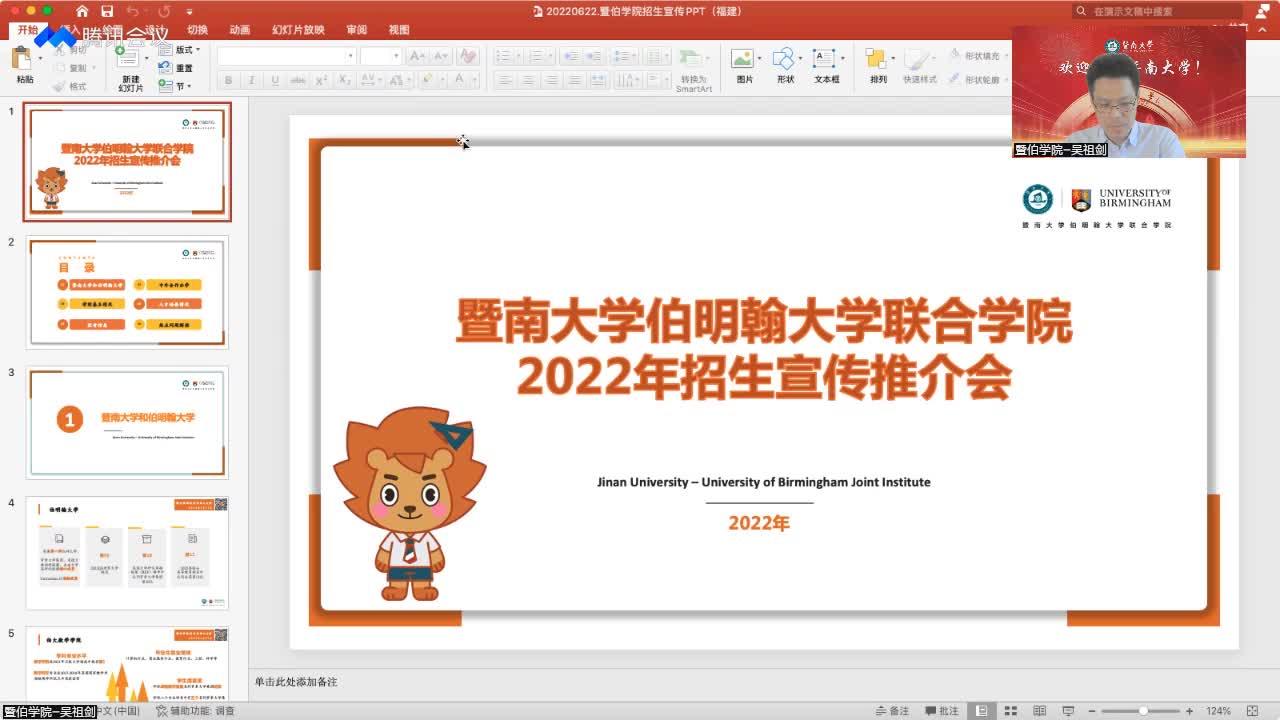Image resolution: width=1280 pixels, height=720 pixels.
Task: Increase the list indent level
Action: click(594, 56)
